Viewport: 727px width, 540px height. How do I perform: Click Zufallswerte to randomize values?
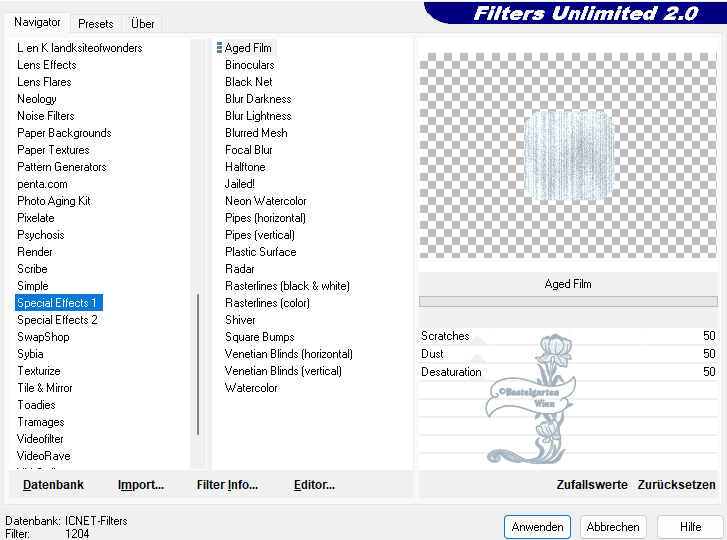click(x=592, y=485)
